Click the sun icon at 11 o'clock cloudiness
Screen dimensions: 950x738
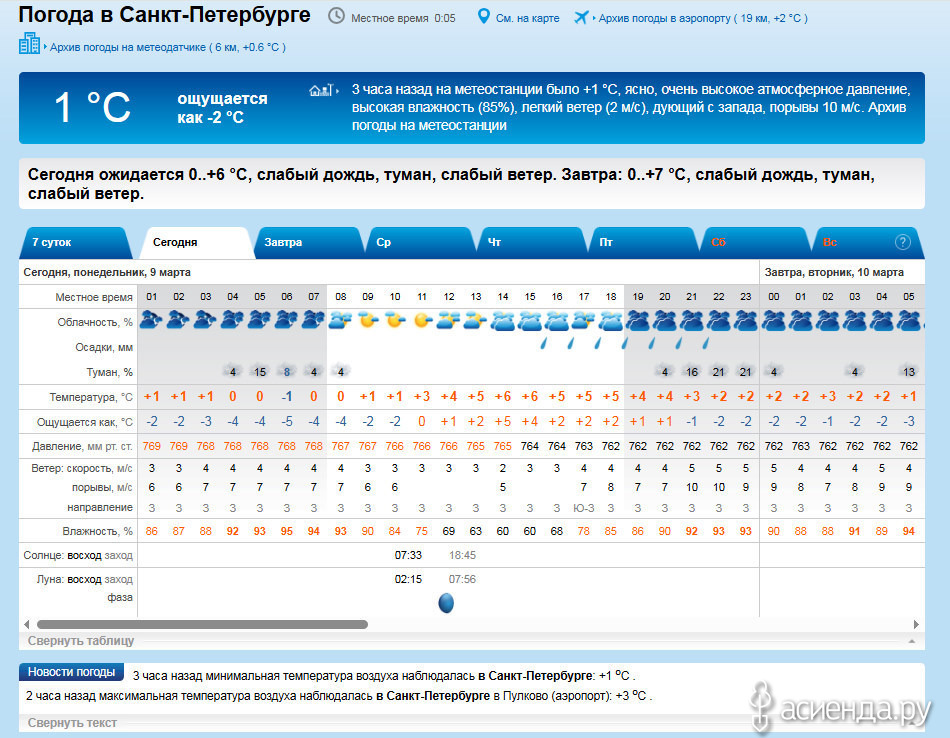coord(422,320)
